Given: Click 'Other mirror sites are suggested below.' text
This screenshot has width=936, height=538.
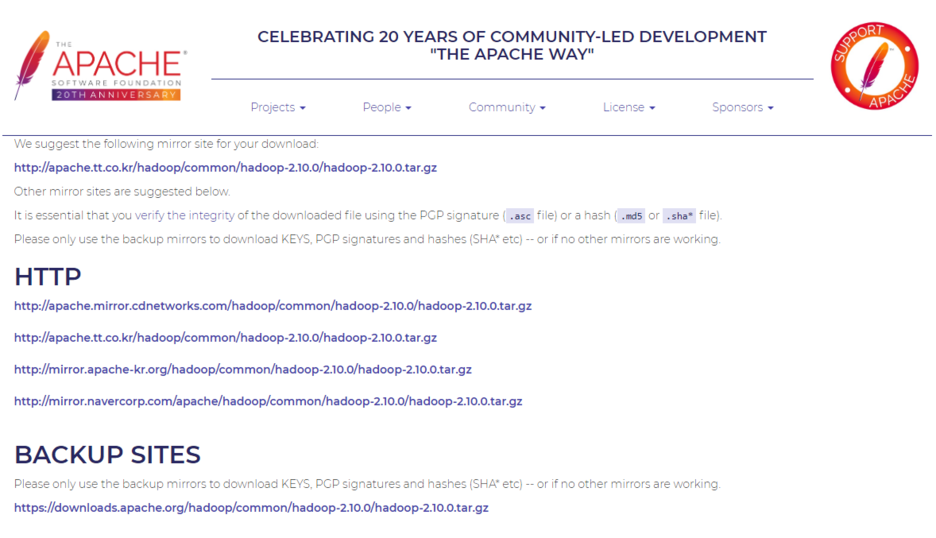Looking at the screenshot, I should click(x=122, y=192).
